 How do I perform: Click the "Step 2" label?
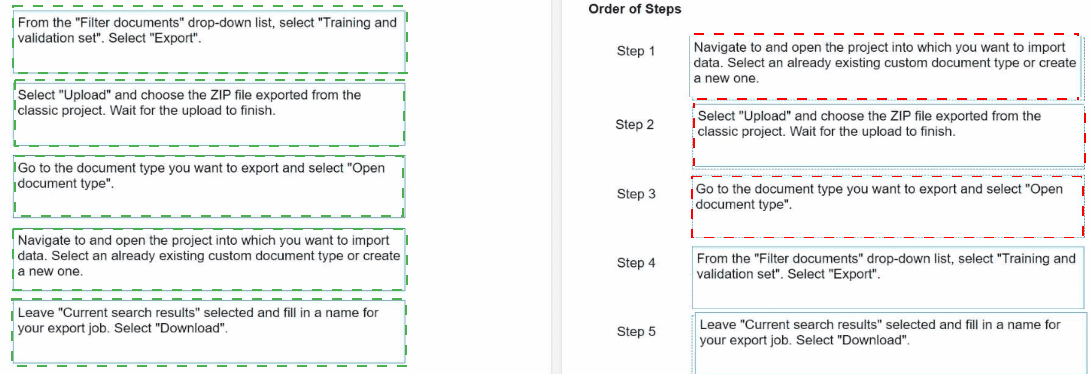[x=635, y=125]
